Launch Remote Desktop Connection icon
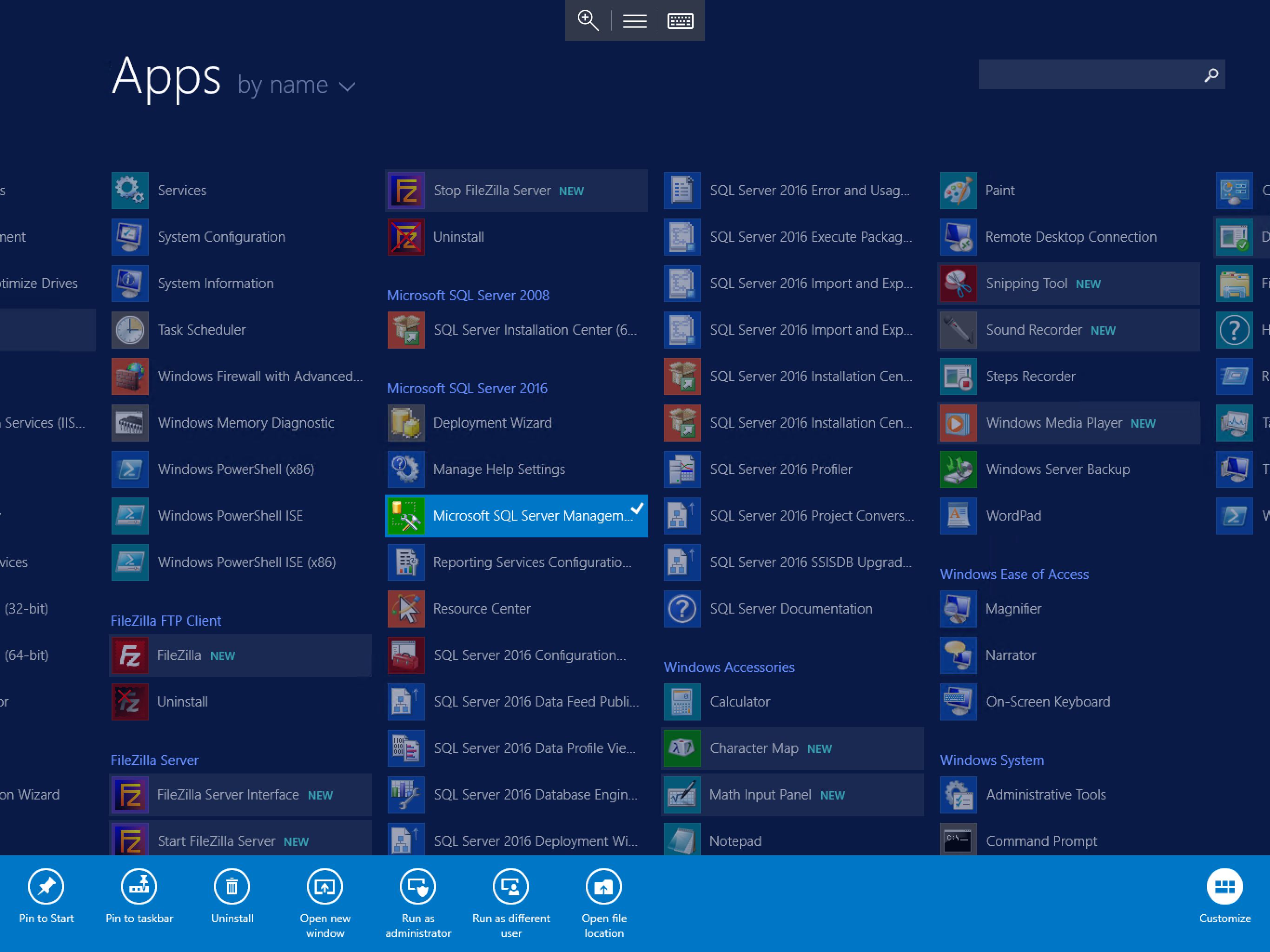The width and height of the screenshot is (1270, 952). coord(958,237)
